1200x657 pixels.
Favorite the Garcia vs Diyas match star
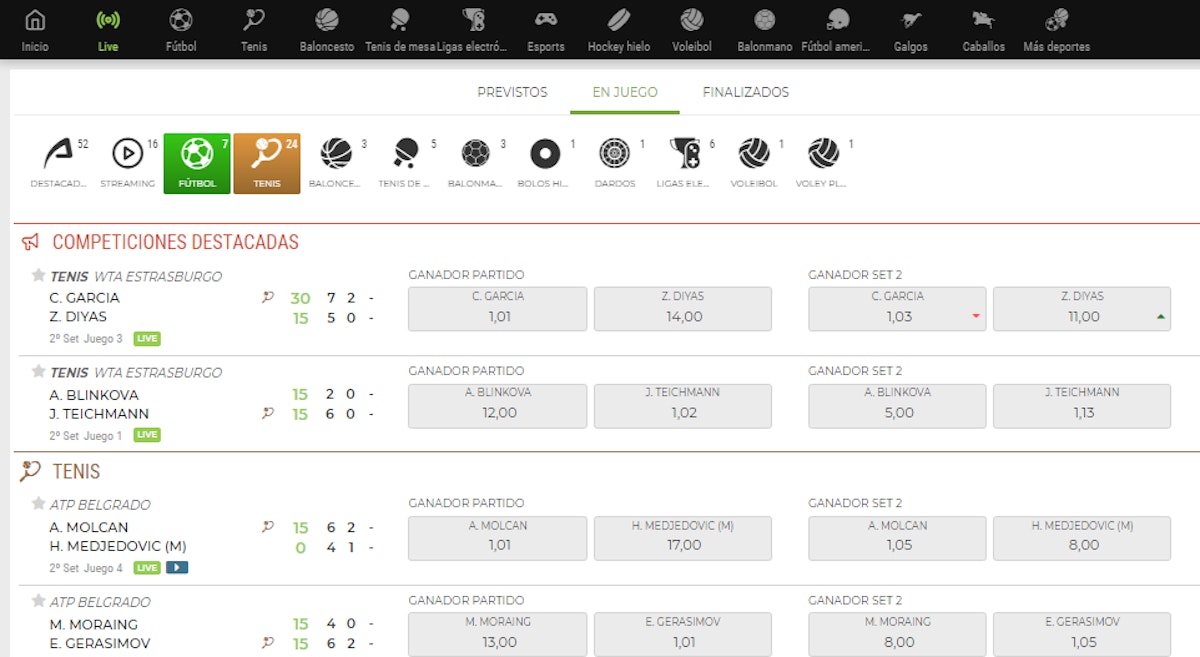[38, 275]
